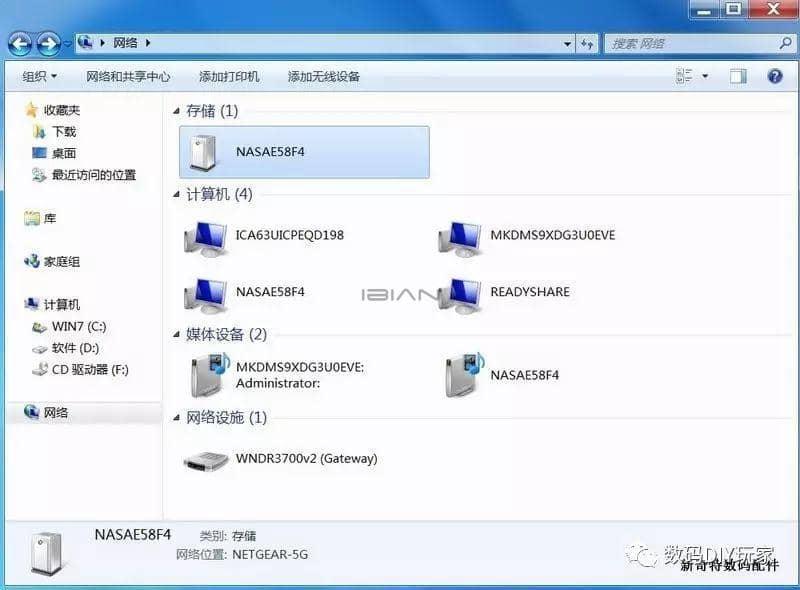Image resolution: width=800 pixels, height=590 pixels.
Task: Open the READYSHARE computer icon
Action: click(x=460, y=293)
